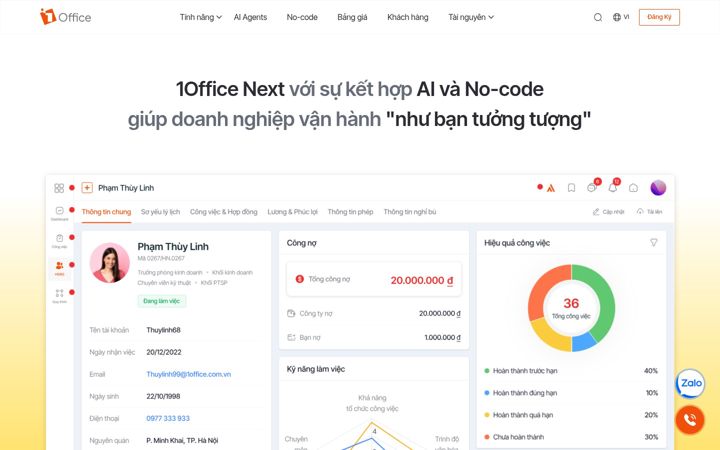Select the Thông tin chung tab

(x=106, y=212)
